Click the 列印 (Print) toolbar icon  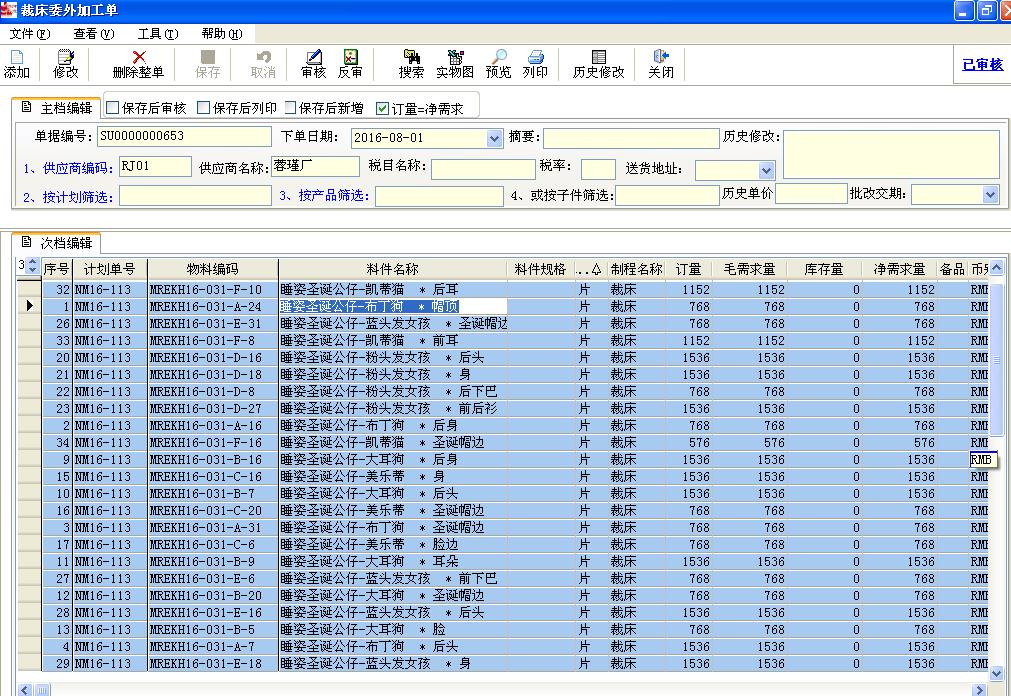pyautogui.click(x=535, y=64)
